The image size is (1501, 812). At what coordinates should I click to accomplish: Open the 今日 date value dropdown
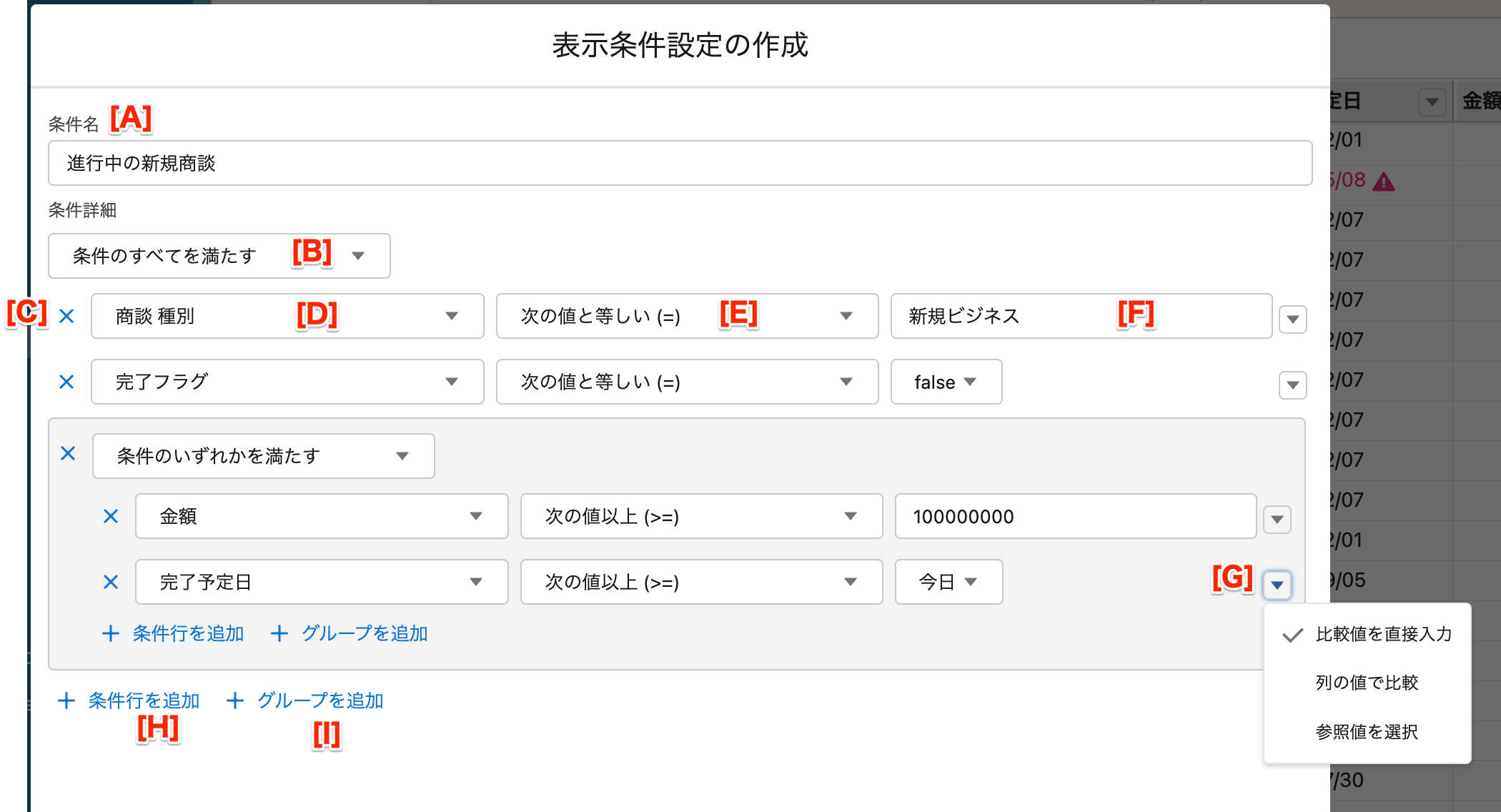(x=948, y=582)
